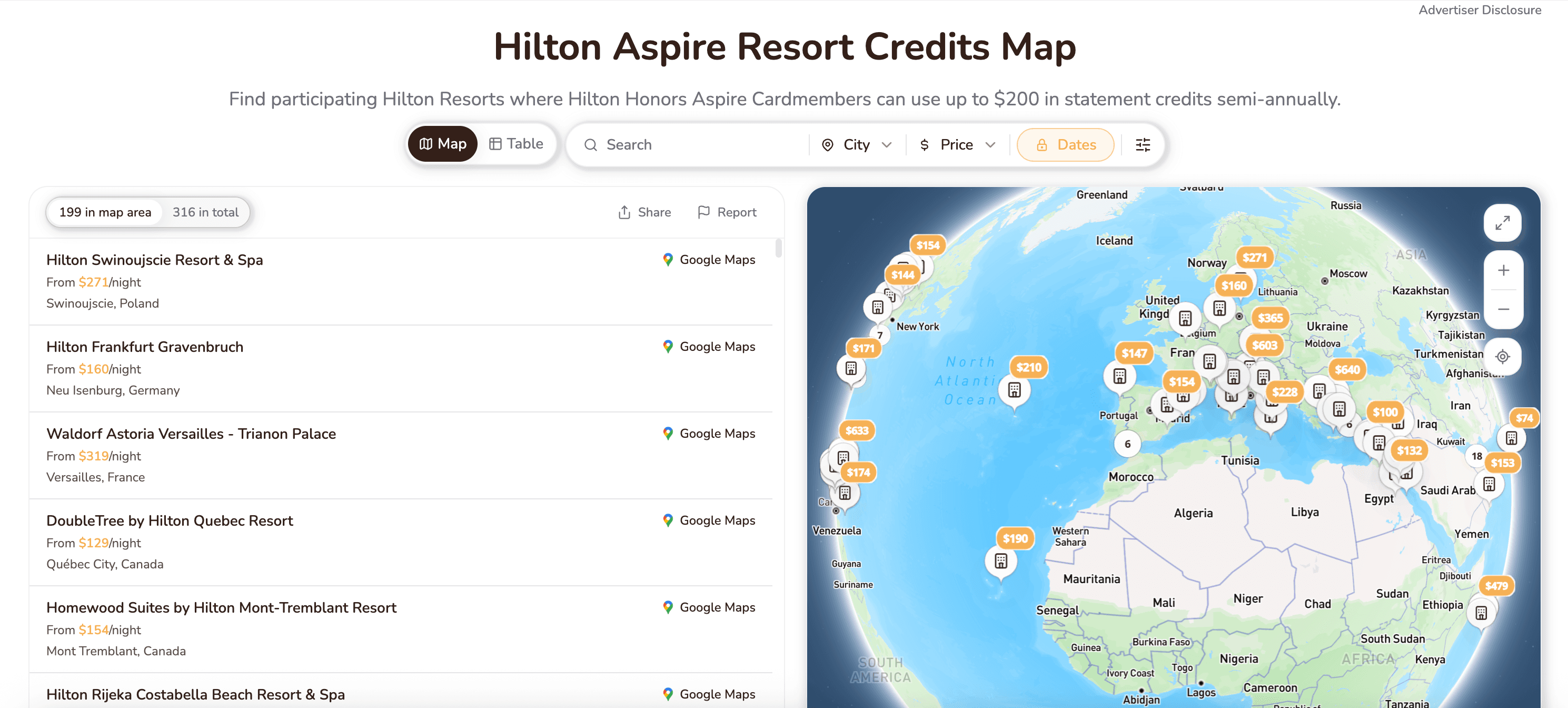Click the $154 marker near Spain
Image resolution: width=1568 pixels, height=708 pixels.
tap(1182, 382)
